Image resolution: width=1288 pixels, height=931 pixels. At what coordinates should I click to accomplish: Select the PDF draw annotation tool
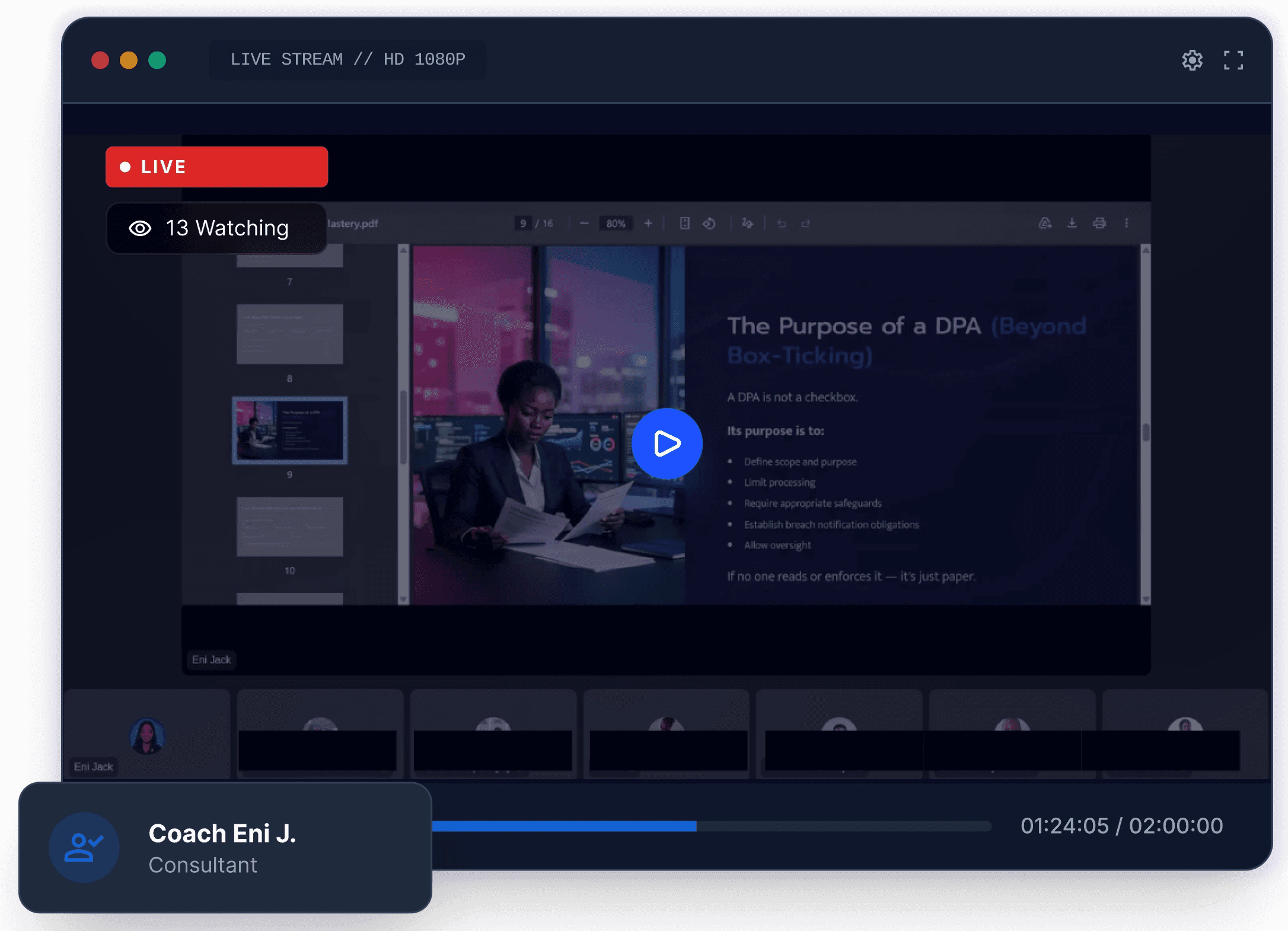[747, 224]
